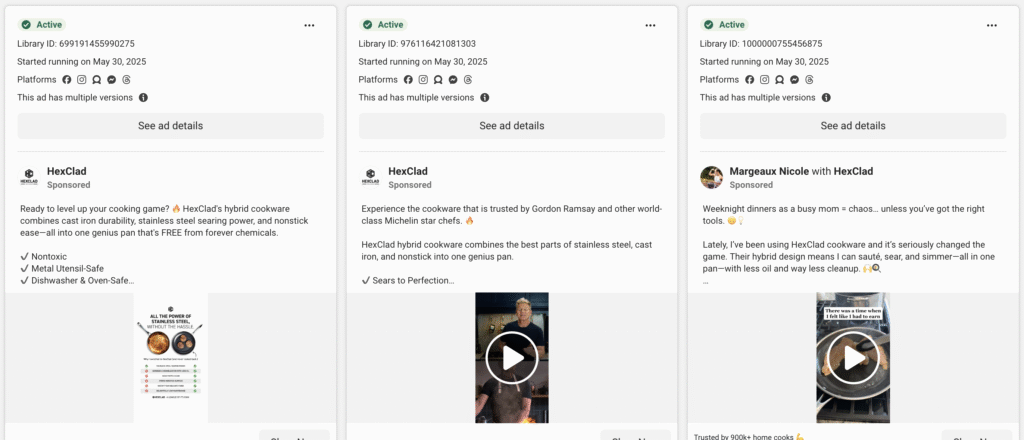Click Threads platform icon in ad 699191455990275
This screenshot has height=440, width=1024.
126,80
